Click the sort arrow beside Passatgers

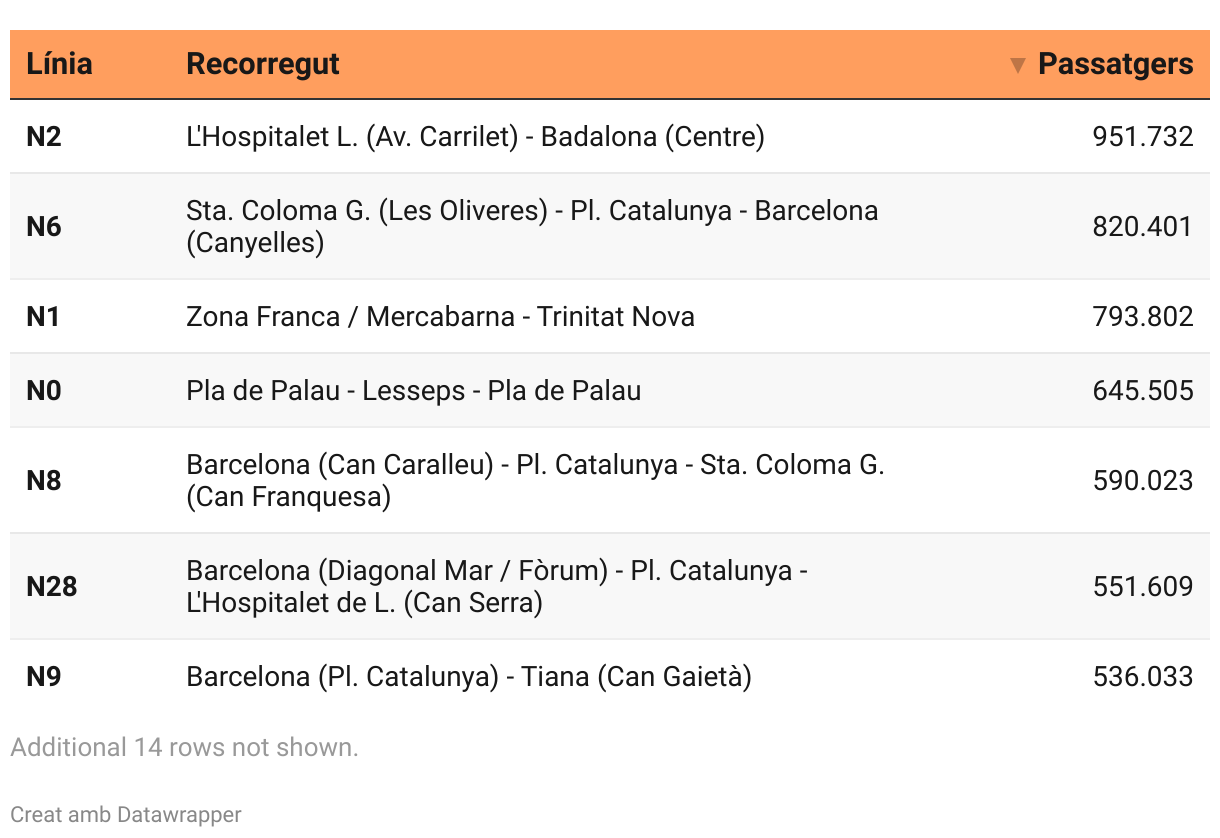coord(1018,65)
